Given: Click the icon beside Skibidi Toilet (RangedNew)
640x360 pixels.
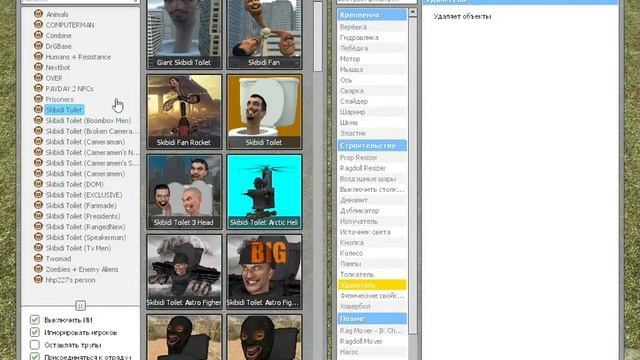Looking at the screenshot, I should [38, 226].
